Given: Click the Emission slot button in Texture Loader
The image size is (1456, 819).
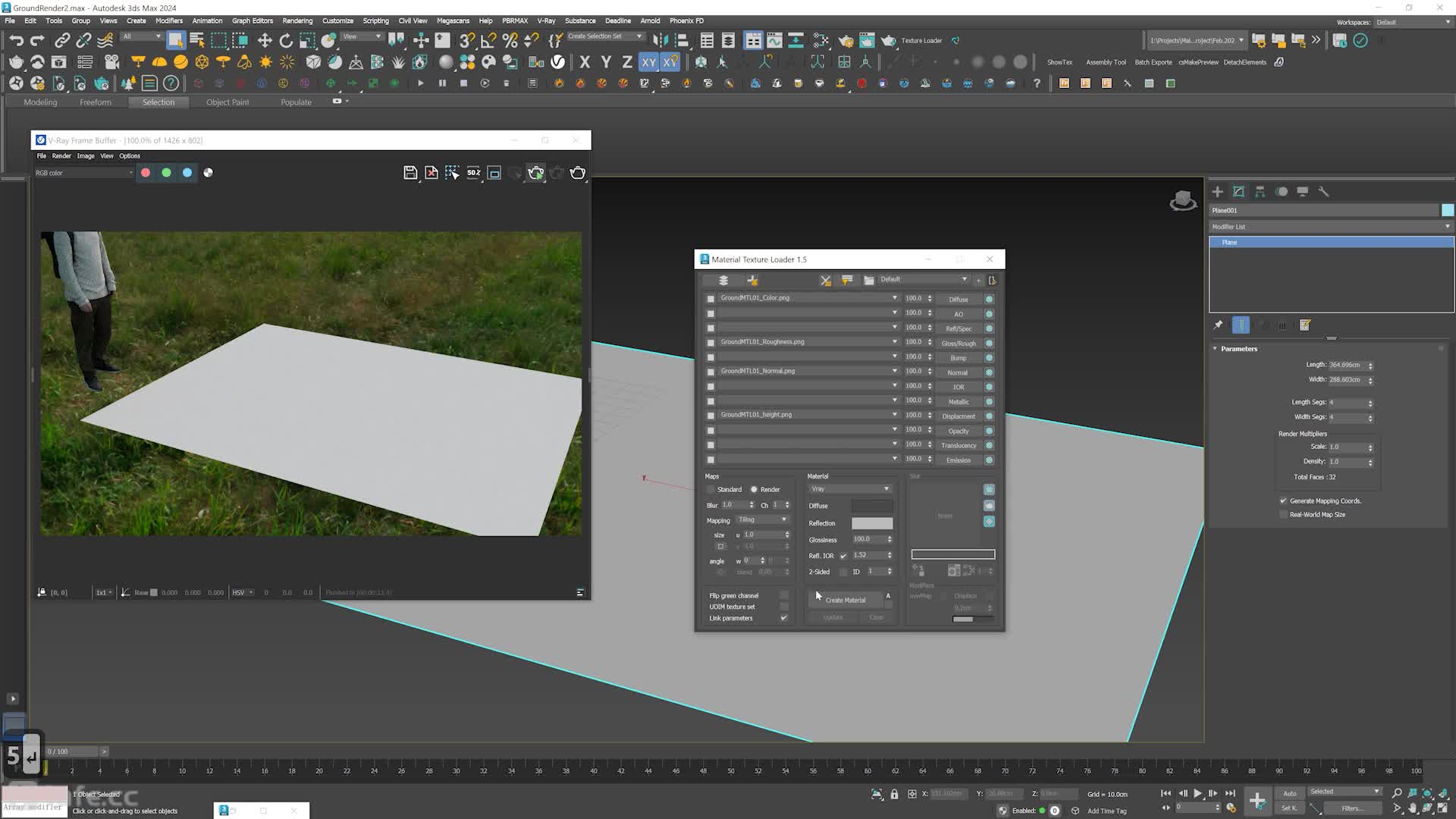Looking at the screenshot, I should 959,460.
